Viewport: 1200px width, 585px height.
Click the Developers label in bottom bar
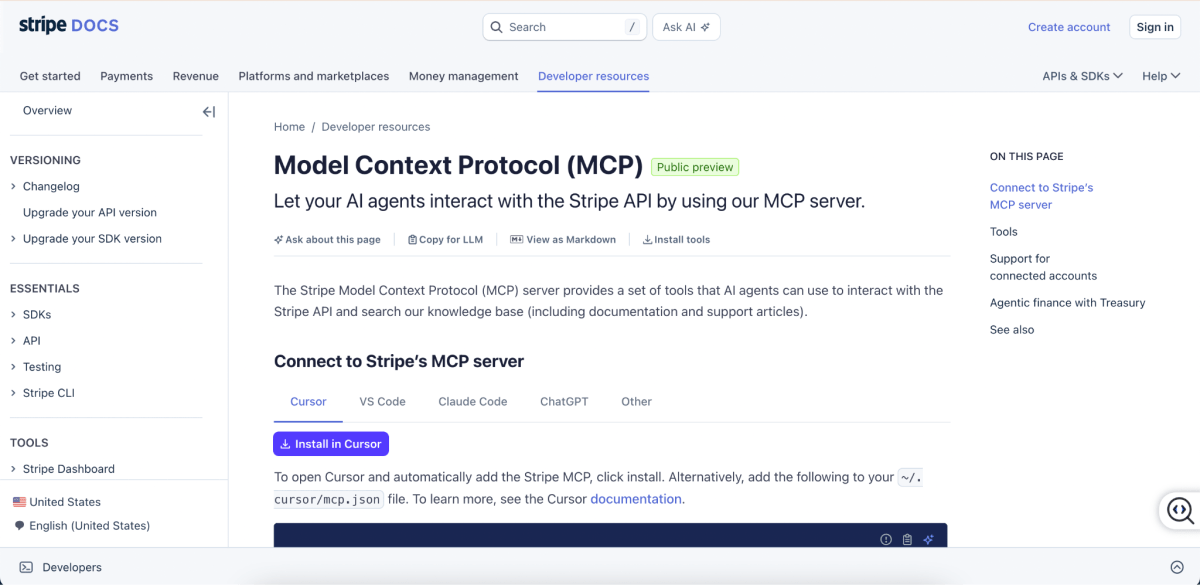pos(72,567)
